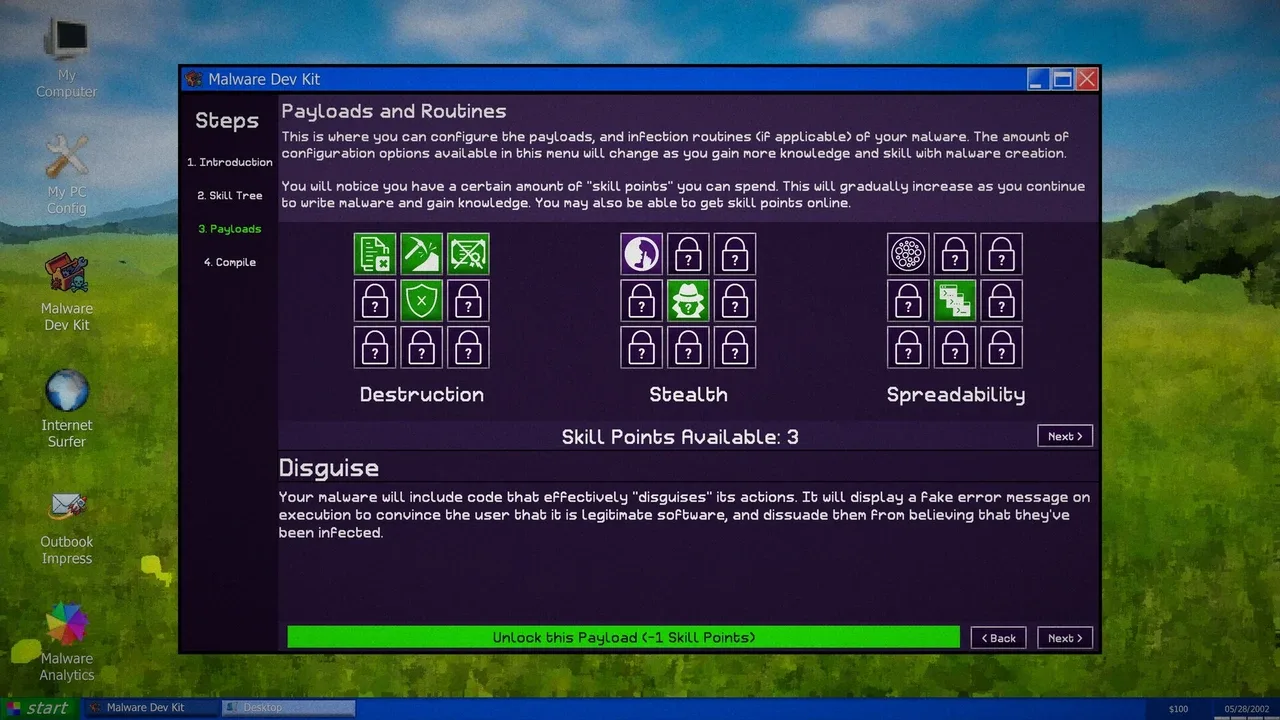Select the pickaxe payload icon in Destruction

point(421,254)
